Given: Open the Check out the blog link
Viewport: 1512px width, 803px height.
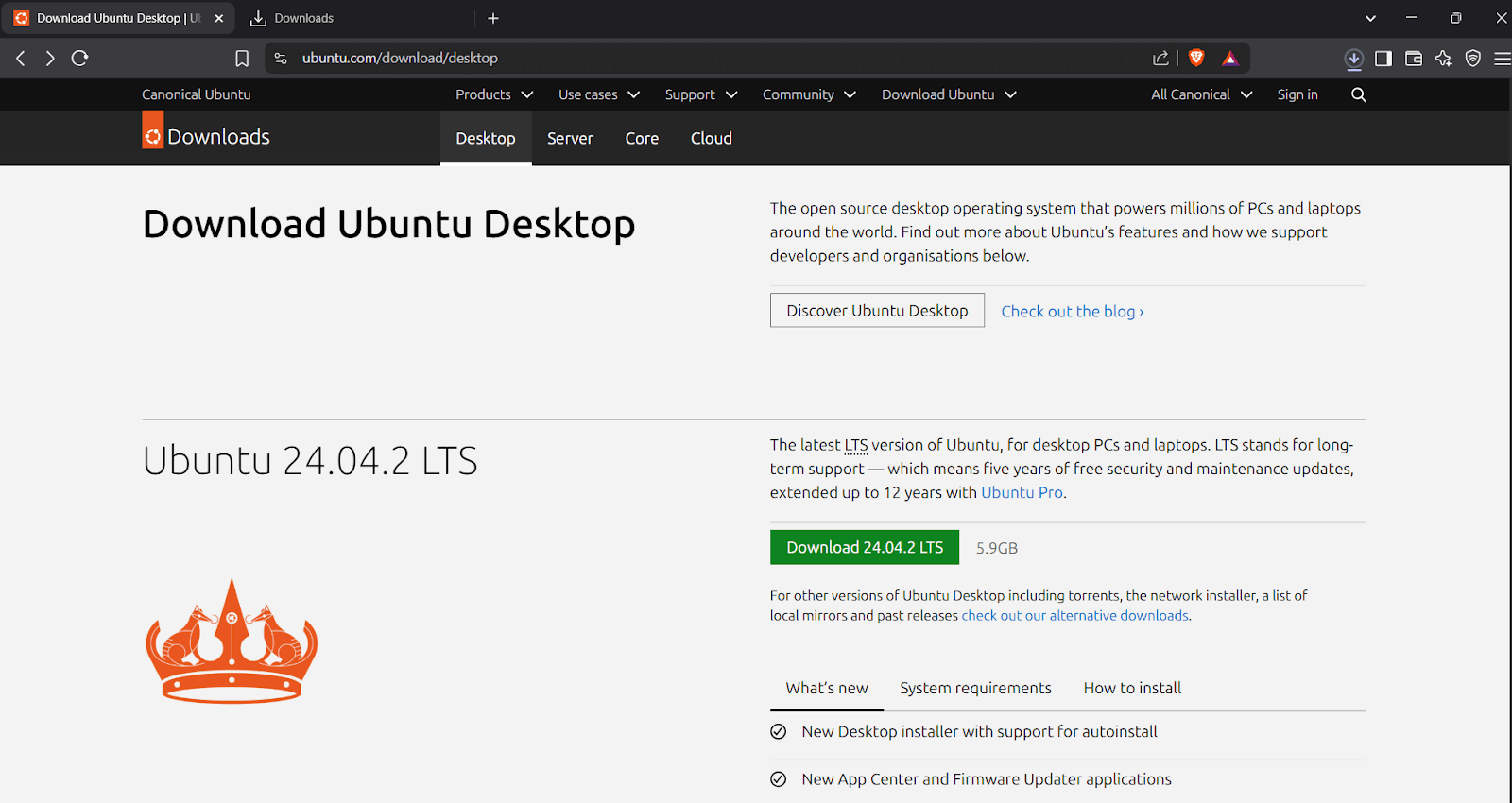Looking at the screenshot, I should click(1073, 312).
